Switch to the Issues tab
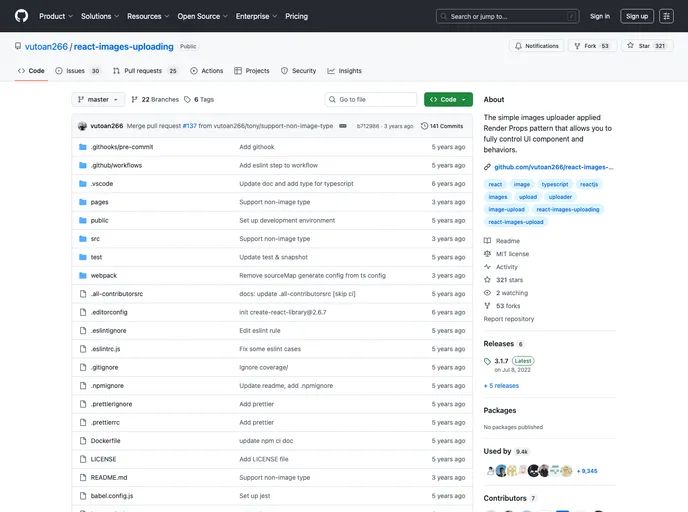The width and height of the screenshot is (688, 512). [x=78, y=71]
